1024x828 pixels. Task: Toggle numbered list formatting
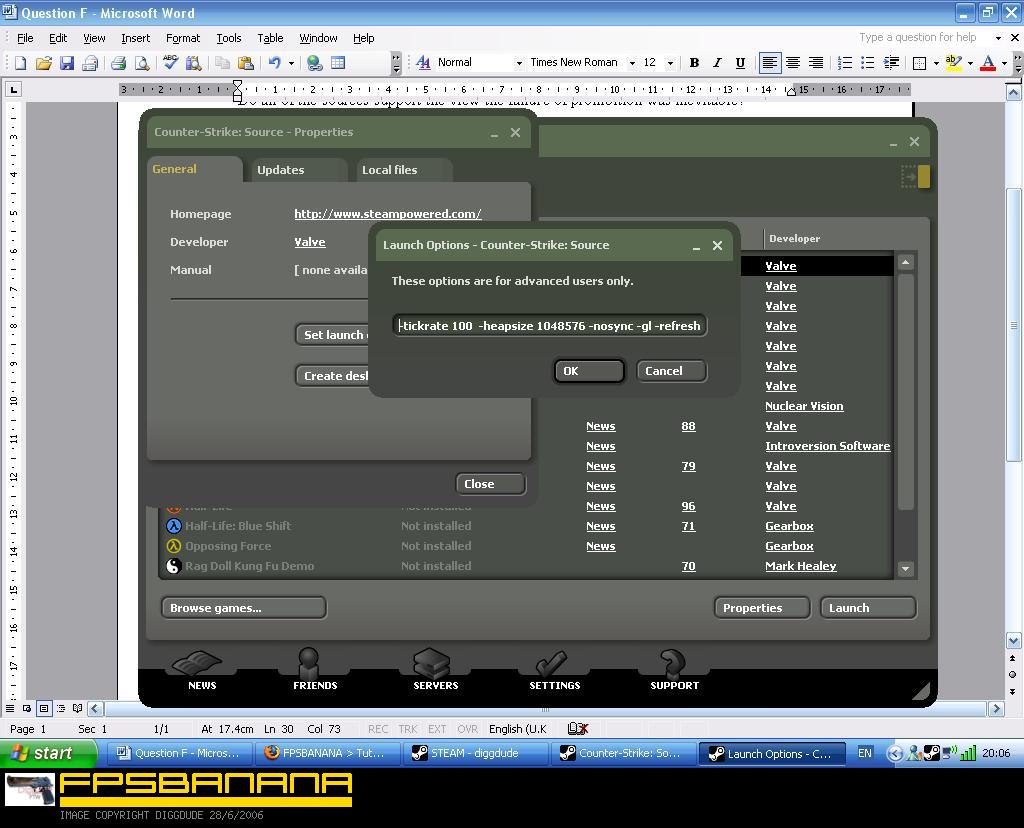pos(844,63)
